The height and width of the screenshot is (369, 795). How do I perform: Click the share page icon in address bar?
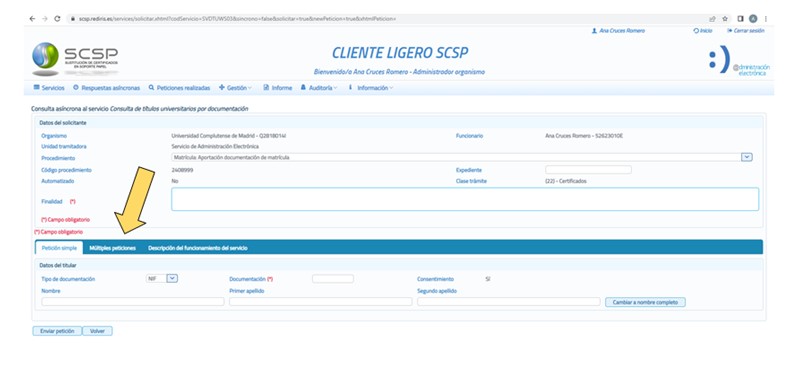pos(712,19)
